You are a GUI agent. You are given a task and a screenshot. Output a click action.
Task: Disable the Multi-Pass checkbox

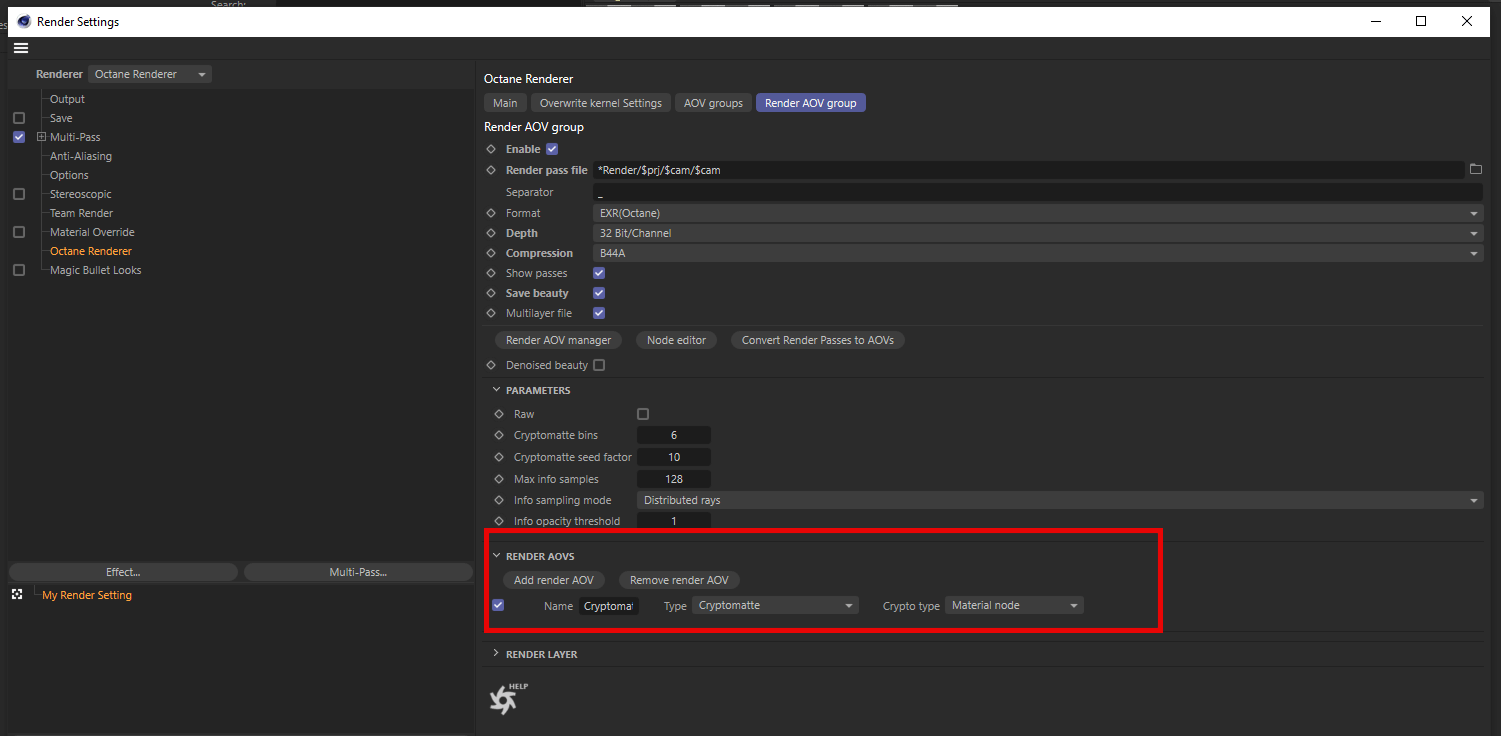pyautogui.click(x=19, y=137)
